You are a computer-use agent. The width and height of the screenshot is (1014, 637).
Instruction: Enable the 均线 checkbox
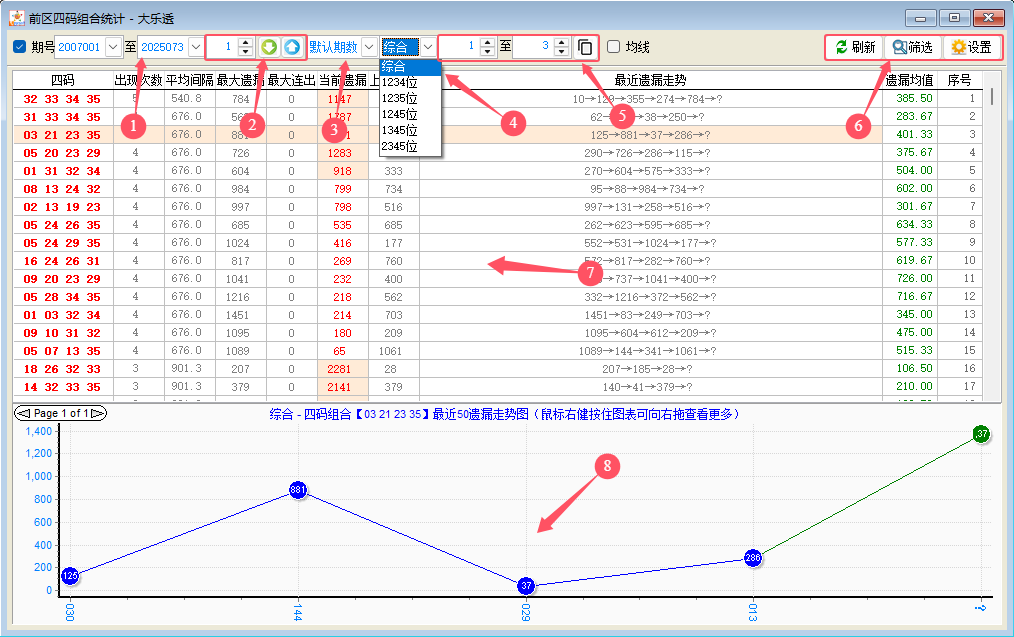click(614, 47)
